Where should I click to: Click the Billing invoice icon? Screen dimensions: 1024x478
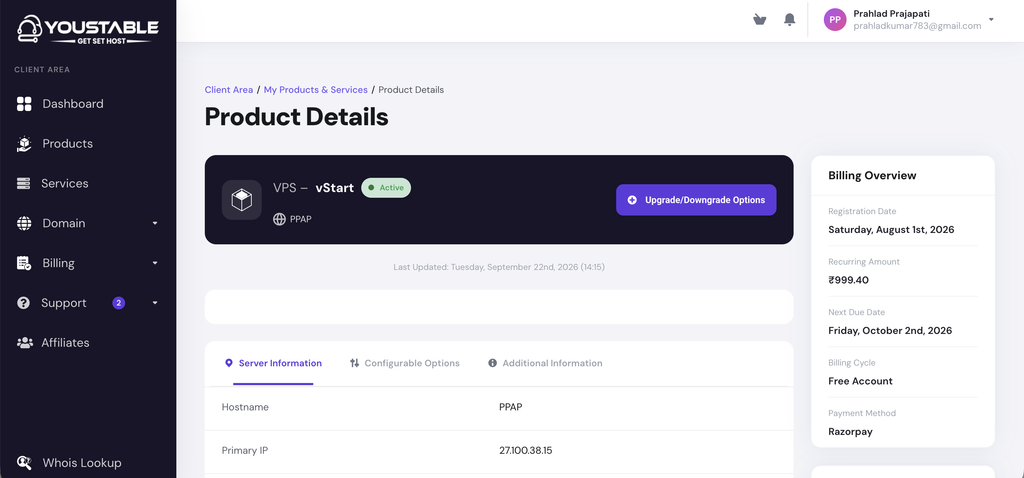tap(24, 263)
